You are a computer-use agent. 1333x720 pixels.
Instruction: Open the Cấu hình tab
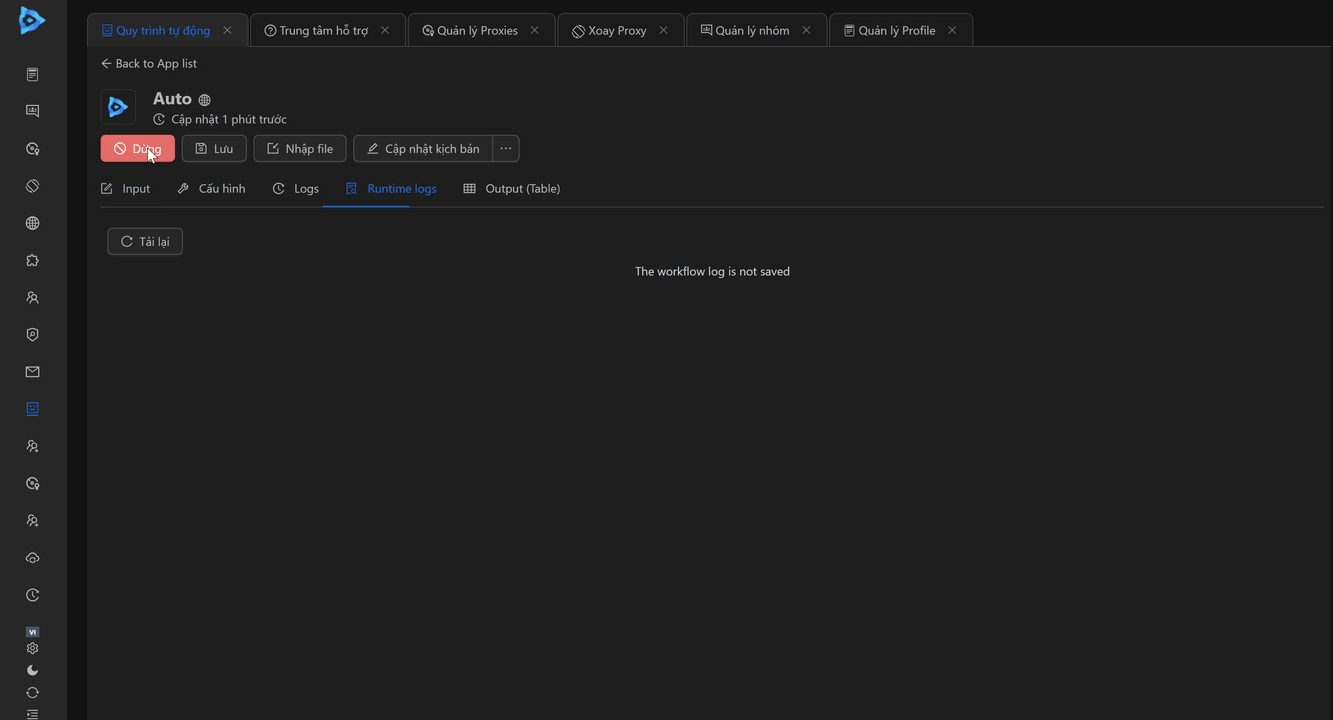tap(211, 189)
